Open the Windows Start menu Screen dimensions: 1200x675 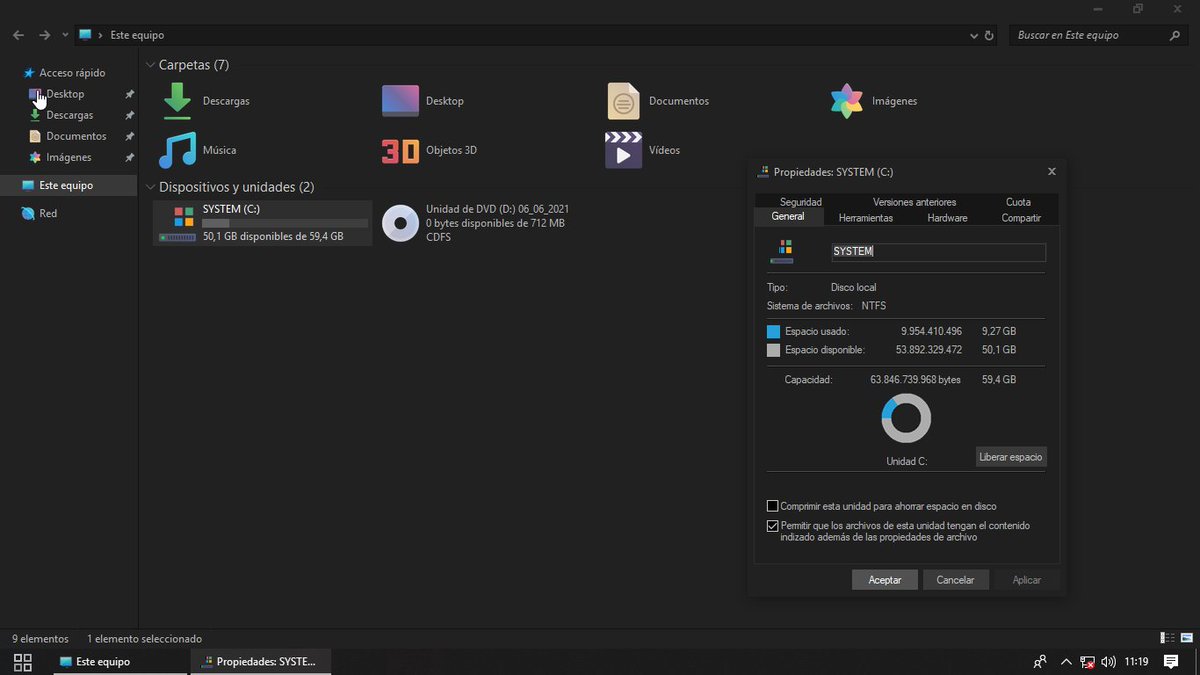22,662
